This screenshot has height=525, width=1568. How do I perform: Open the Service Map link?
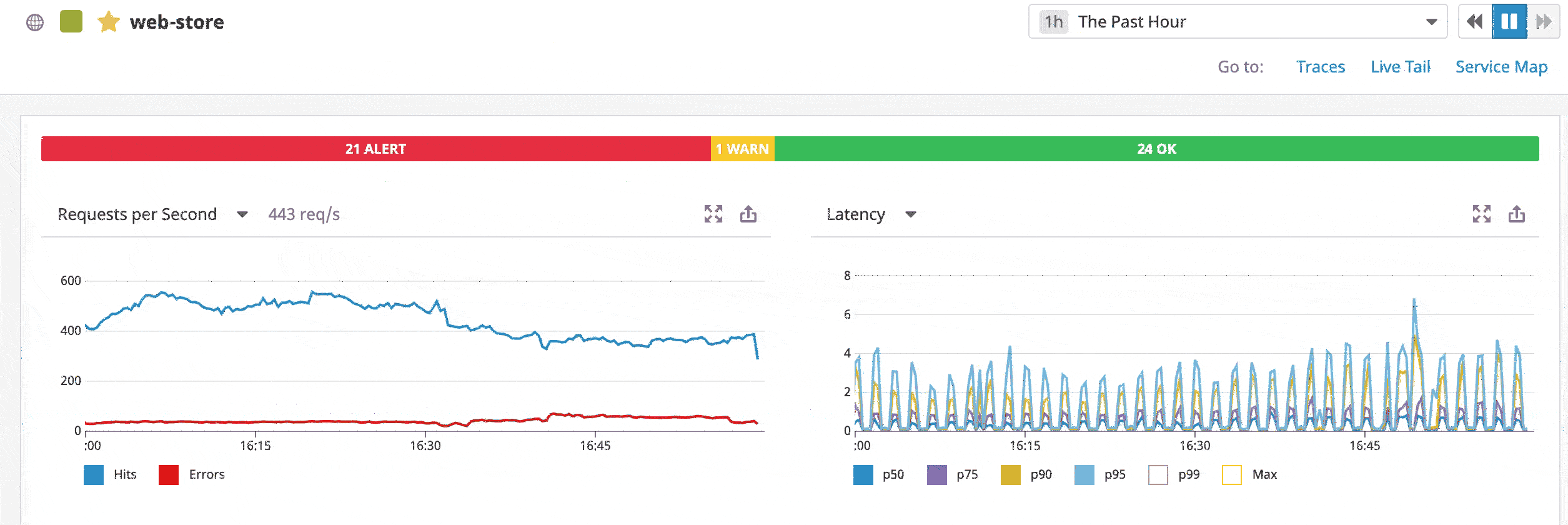(1501, 67)
